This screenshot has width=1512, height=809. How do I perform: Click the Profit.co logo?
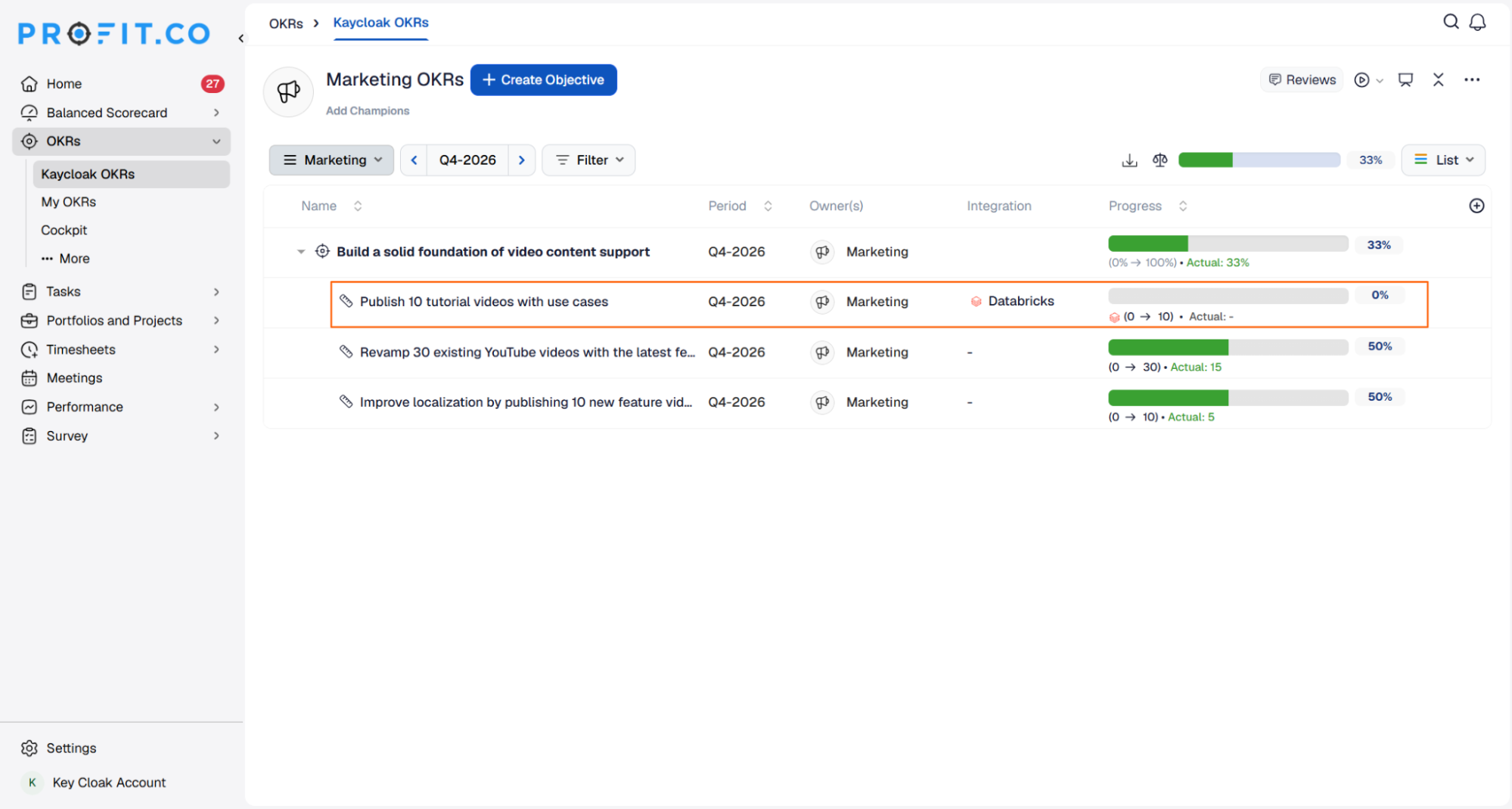point(114,33)
